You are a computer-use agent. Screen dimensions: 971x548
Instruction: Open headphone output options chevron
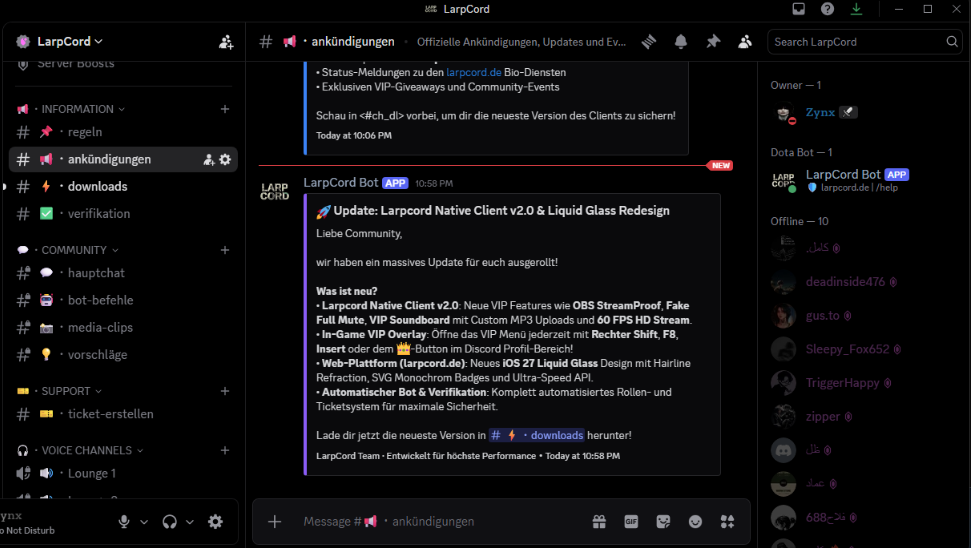pyautogui.click(x=189, y=522)
